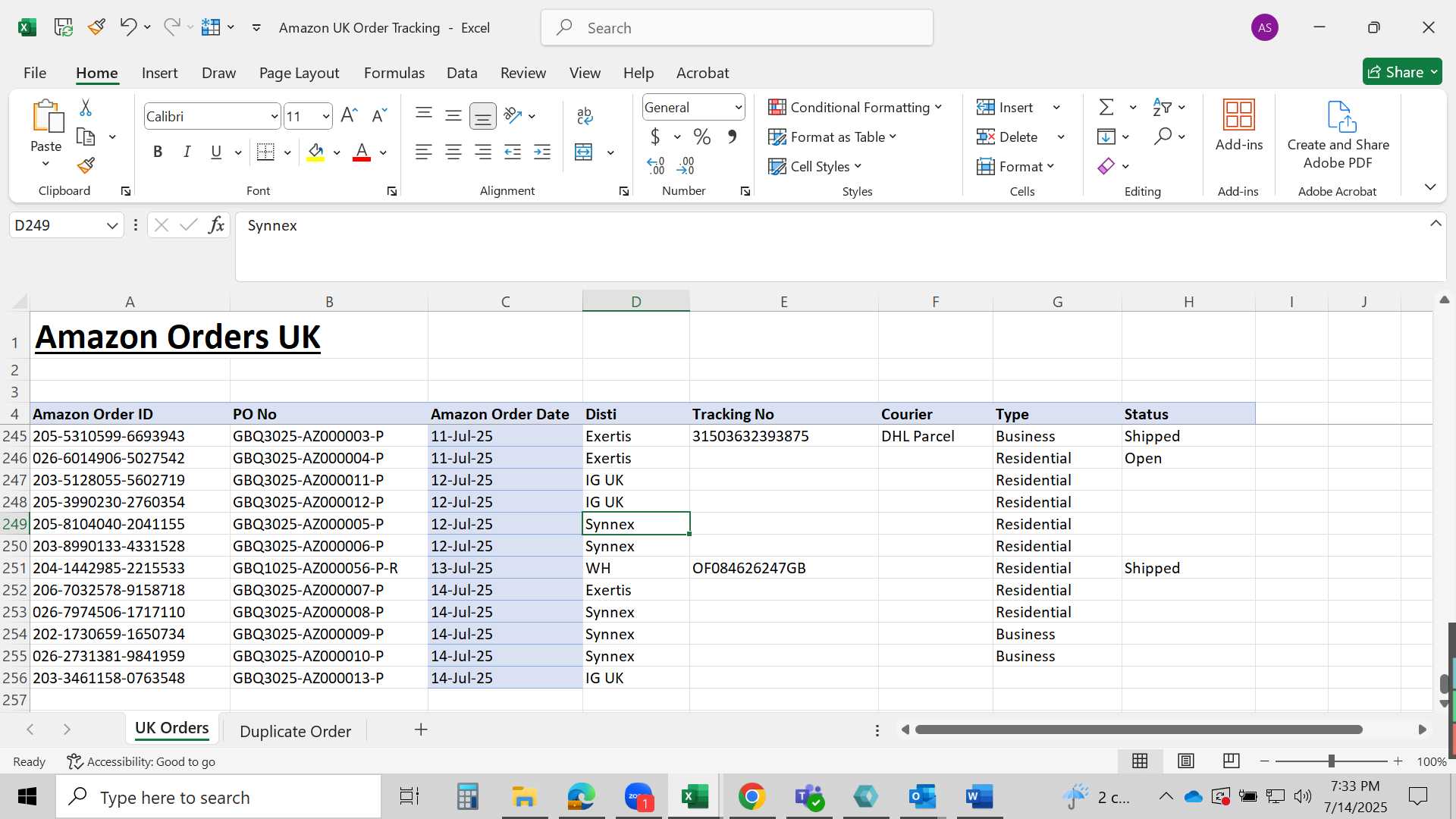
Task: Toggle Italic formatting
Action: 187,152
